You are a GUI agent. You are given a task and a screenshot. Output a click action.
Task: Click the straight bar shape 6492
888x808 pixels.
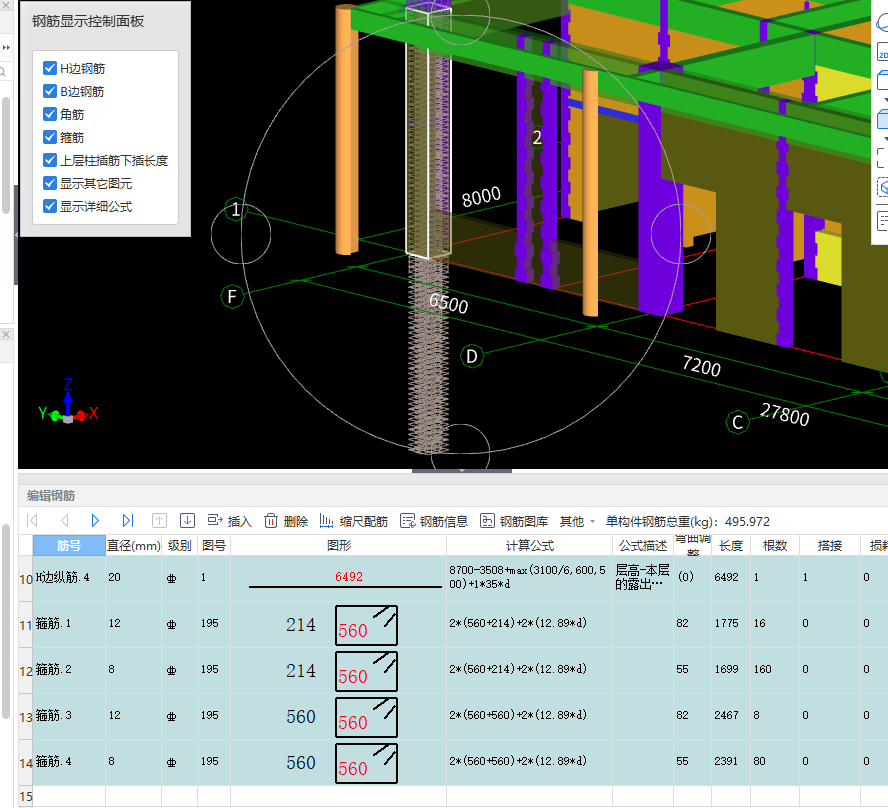point(345,580)
